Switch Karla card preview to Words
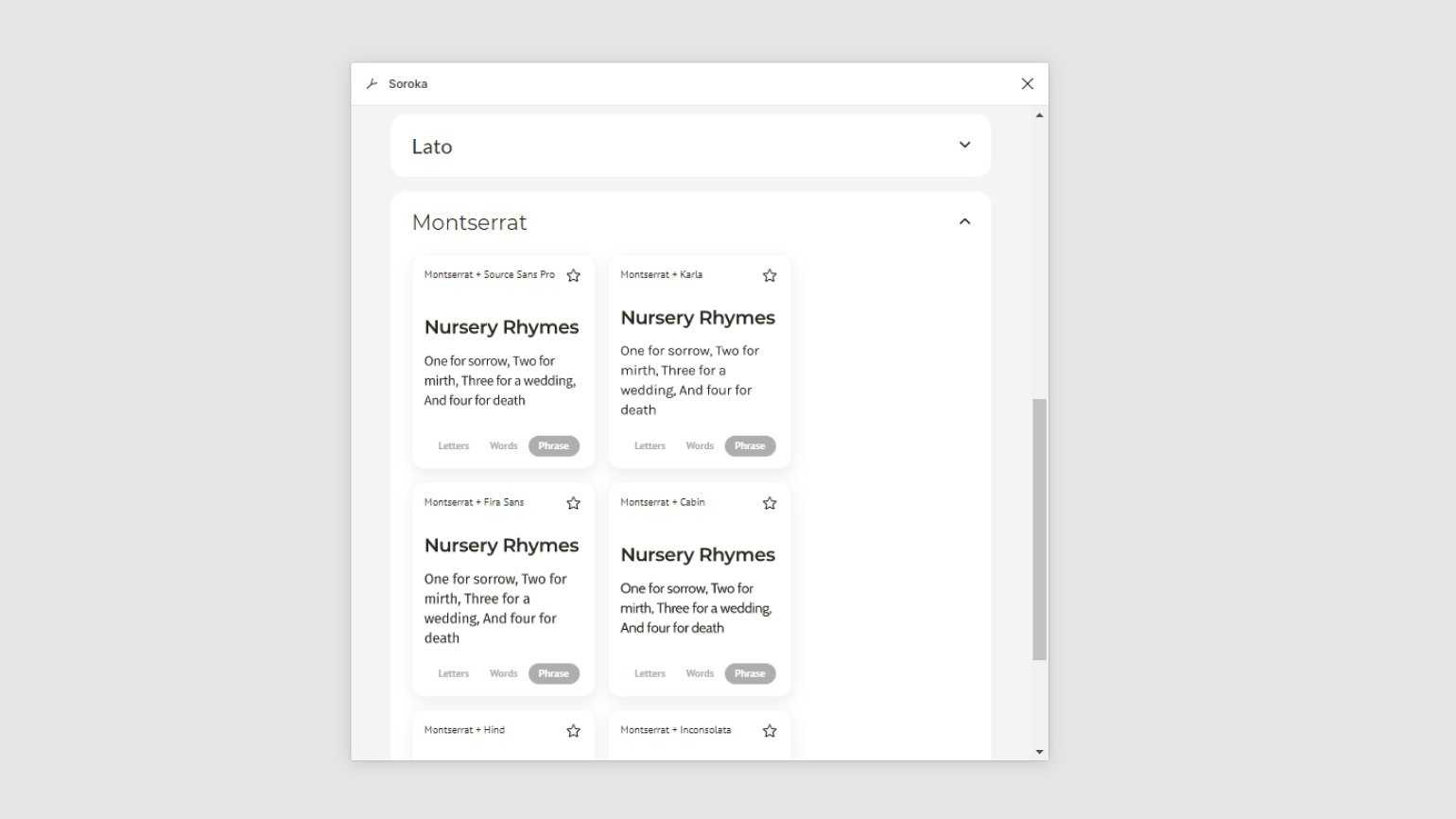Viewport: 1456px width, 819px height. [x=700, y=446]
